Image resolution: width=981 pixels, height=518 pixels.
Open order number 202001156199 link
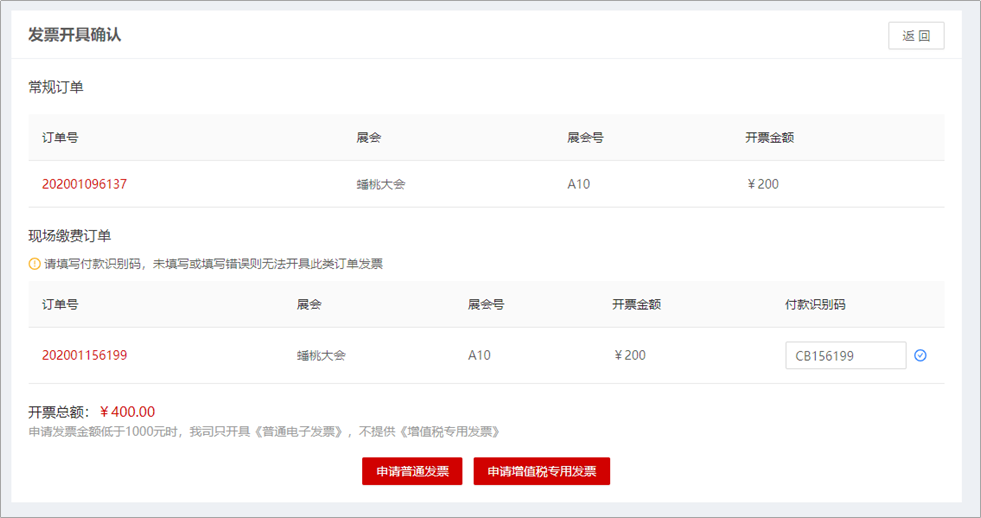click(84, 355)
